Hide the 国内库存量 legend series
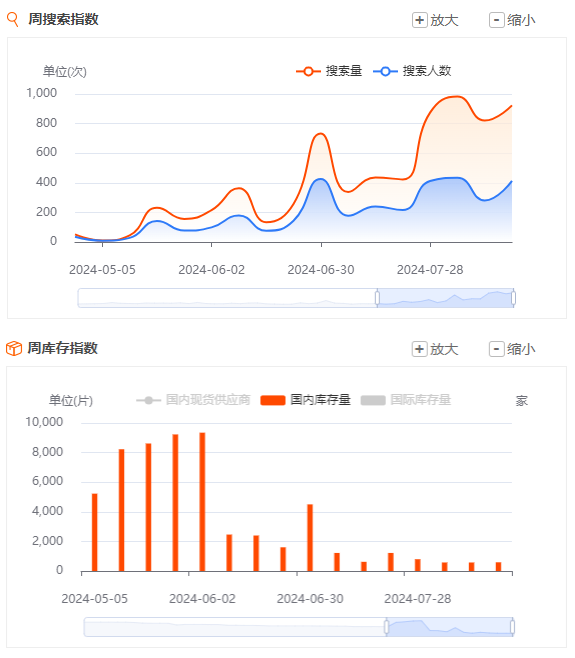 point(306,400)
